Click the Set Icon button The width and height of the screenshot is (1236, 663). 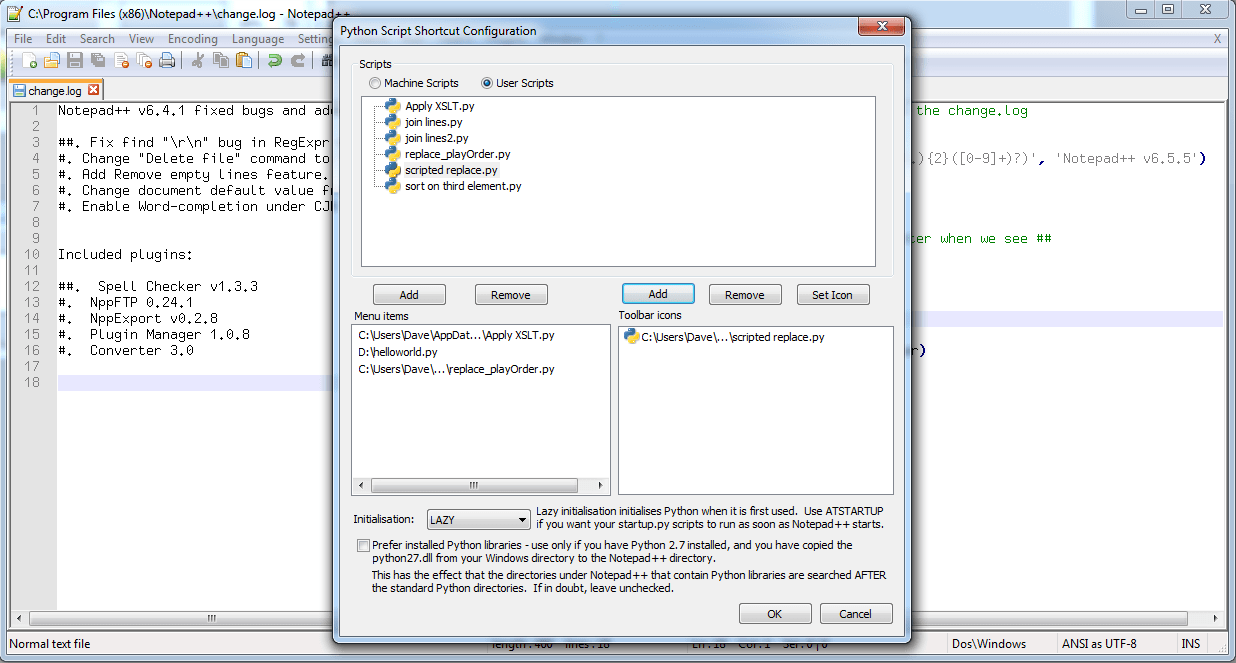[833, 294]
